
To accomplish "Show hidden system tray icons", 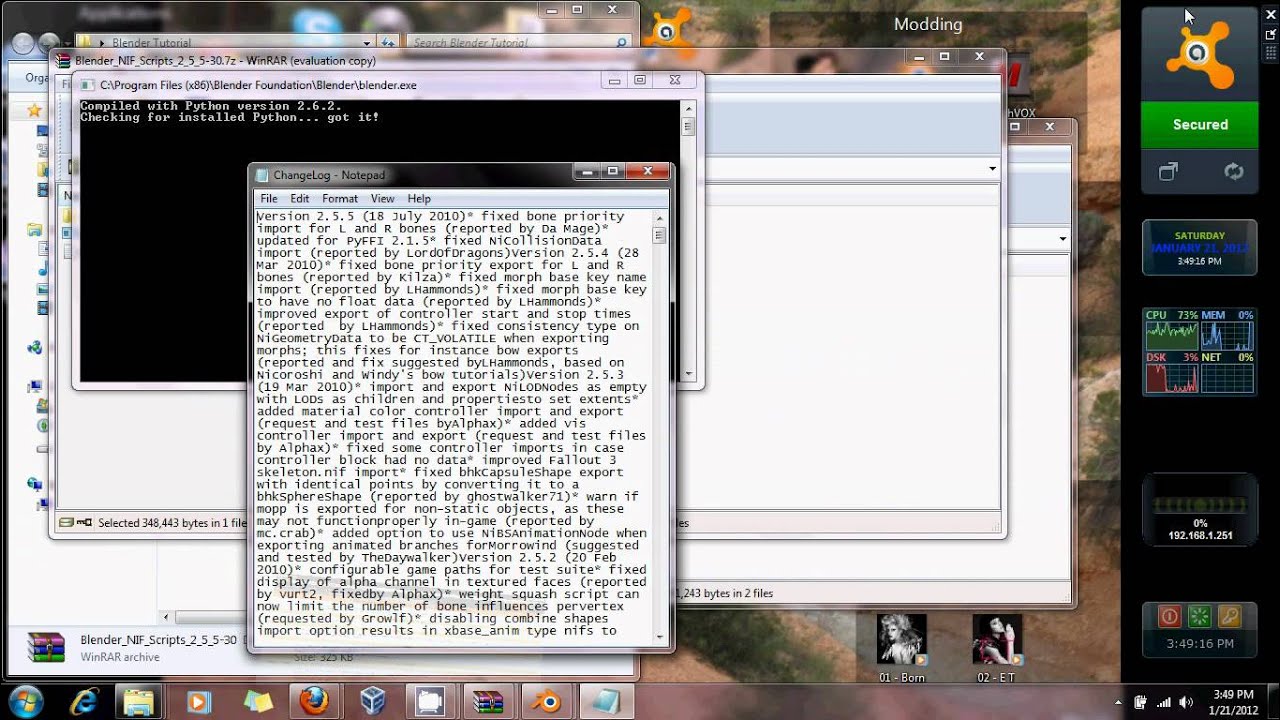I will [x=1118, y=701].
